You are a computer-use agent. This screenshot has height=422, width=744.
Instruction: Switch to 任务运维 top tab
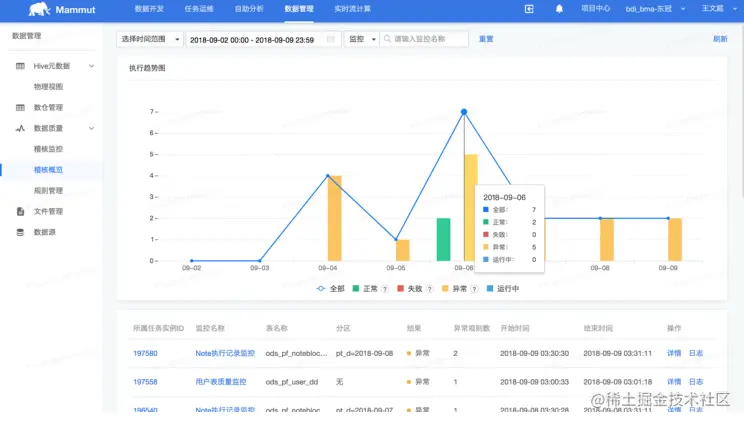[x=199, y=9]
